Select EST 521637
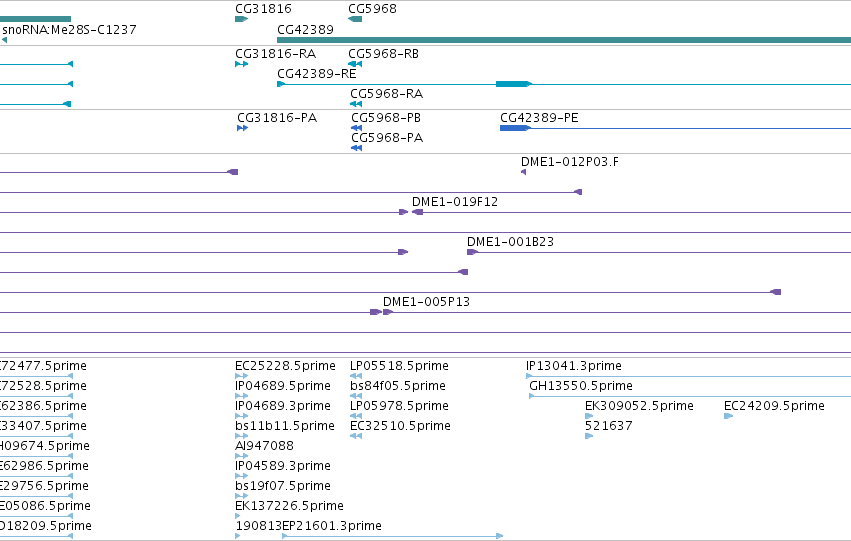Screen dimensions: 851x541 point(609,426)
